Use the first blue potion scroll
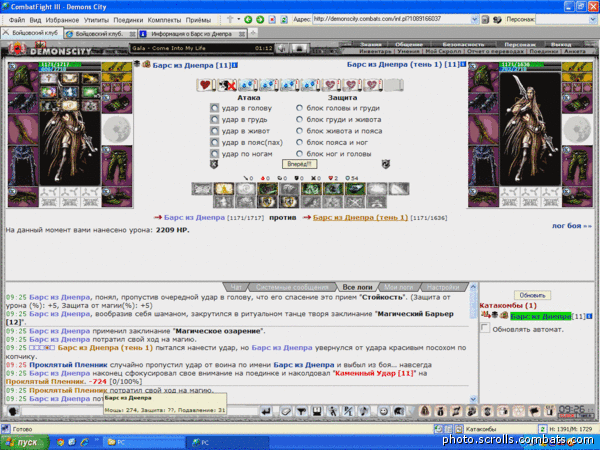Screen dimensions: 600x450 pos(248,85)
